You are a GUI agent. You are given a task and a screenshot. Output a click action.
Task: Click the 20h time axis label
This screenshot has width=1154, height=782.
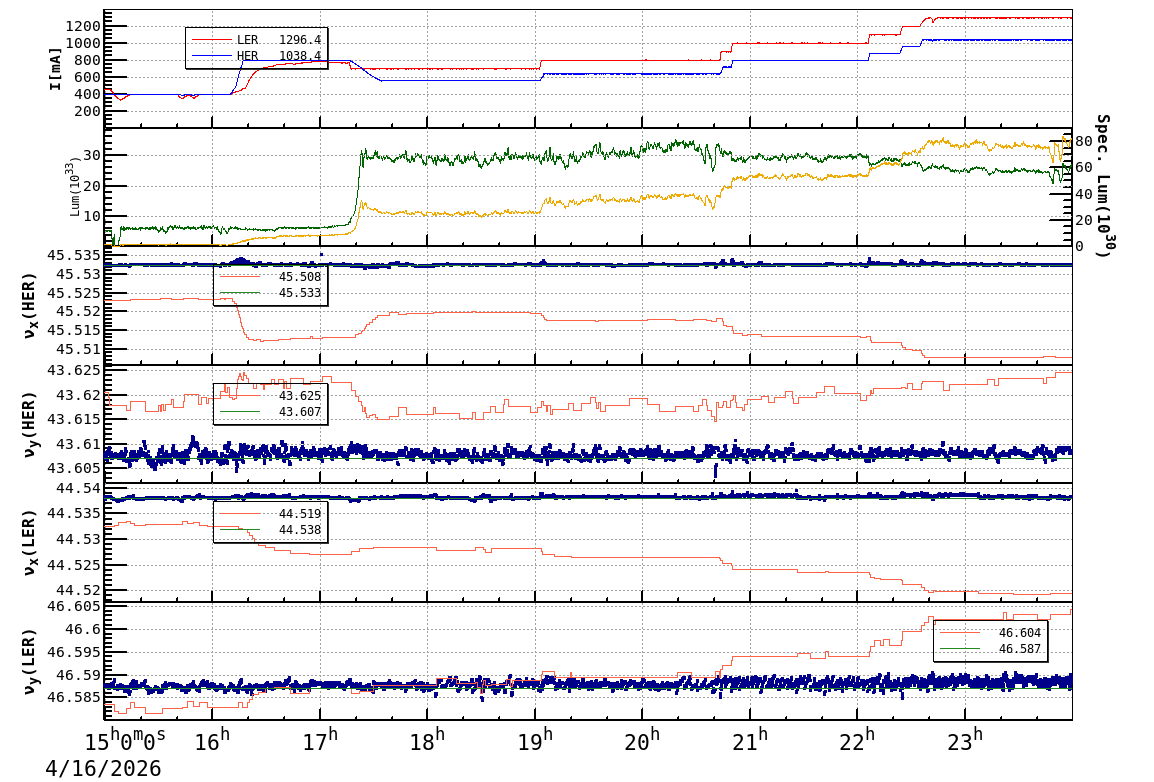pos(643,741)
